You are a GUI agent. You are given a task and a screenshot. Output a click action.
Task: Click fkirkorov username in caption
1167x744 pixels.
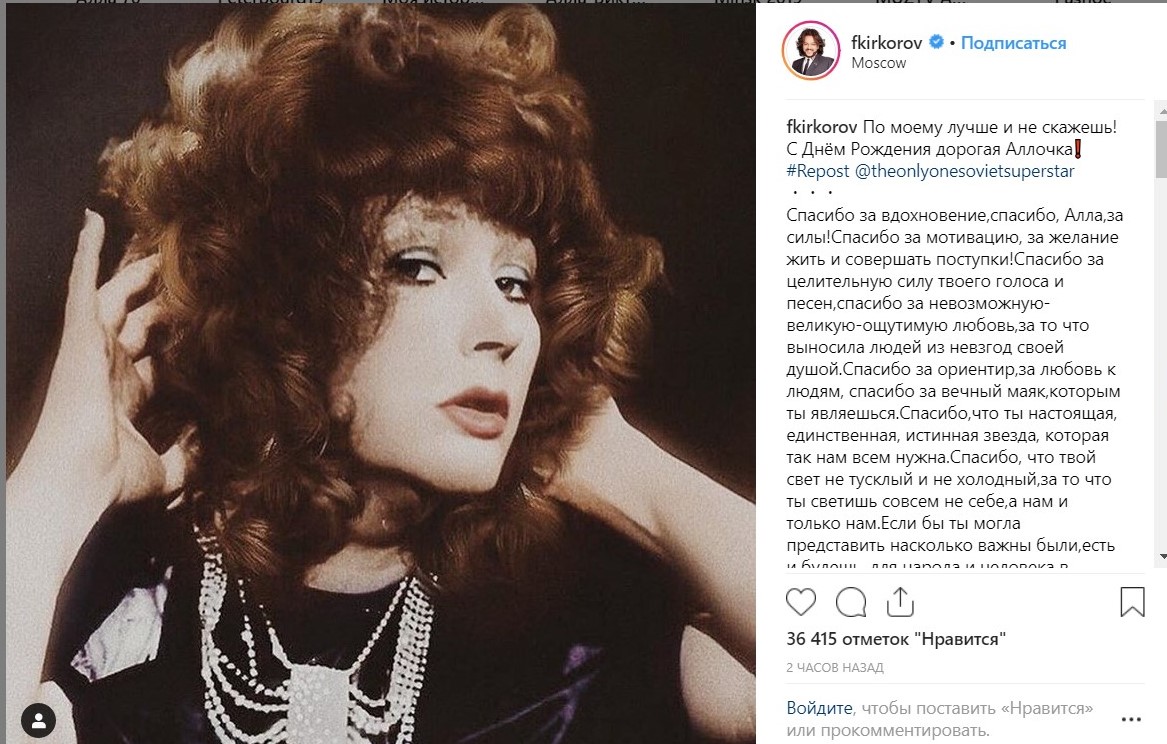point(822,127)
